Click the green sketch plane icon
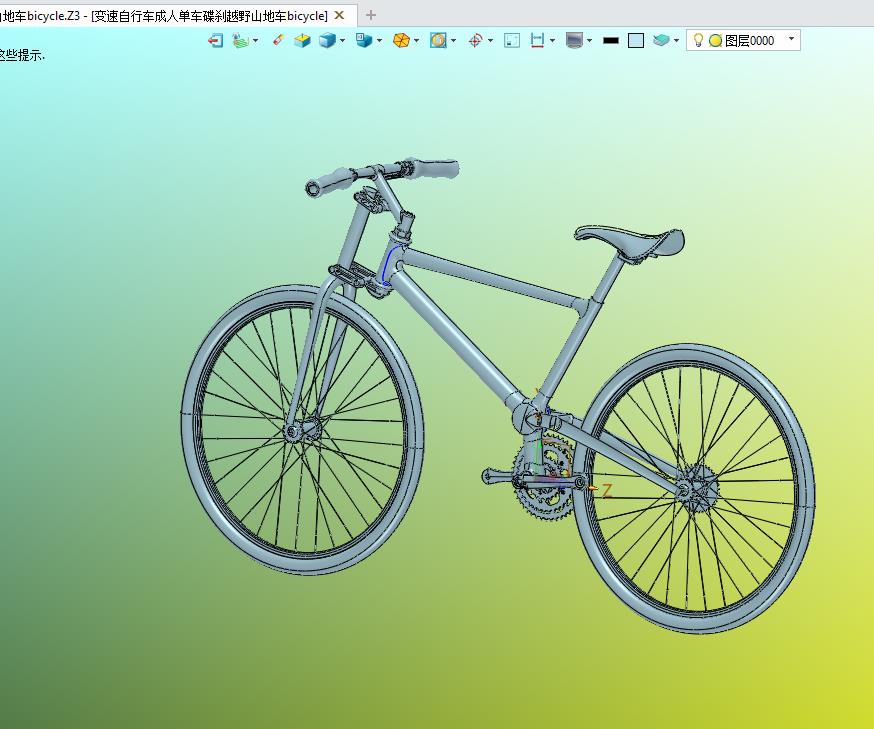The height and width of the screenshot is (729, 874). tap(240, 40)
